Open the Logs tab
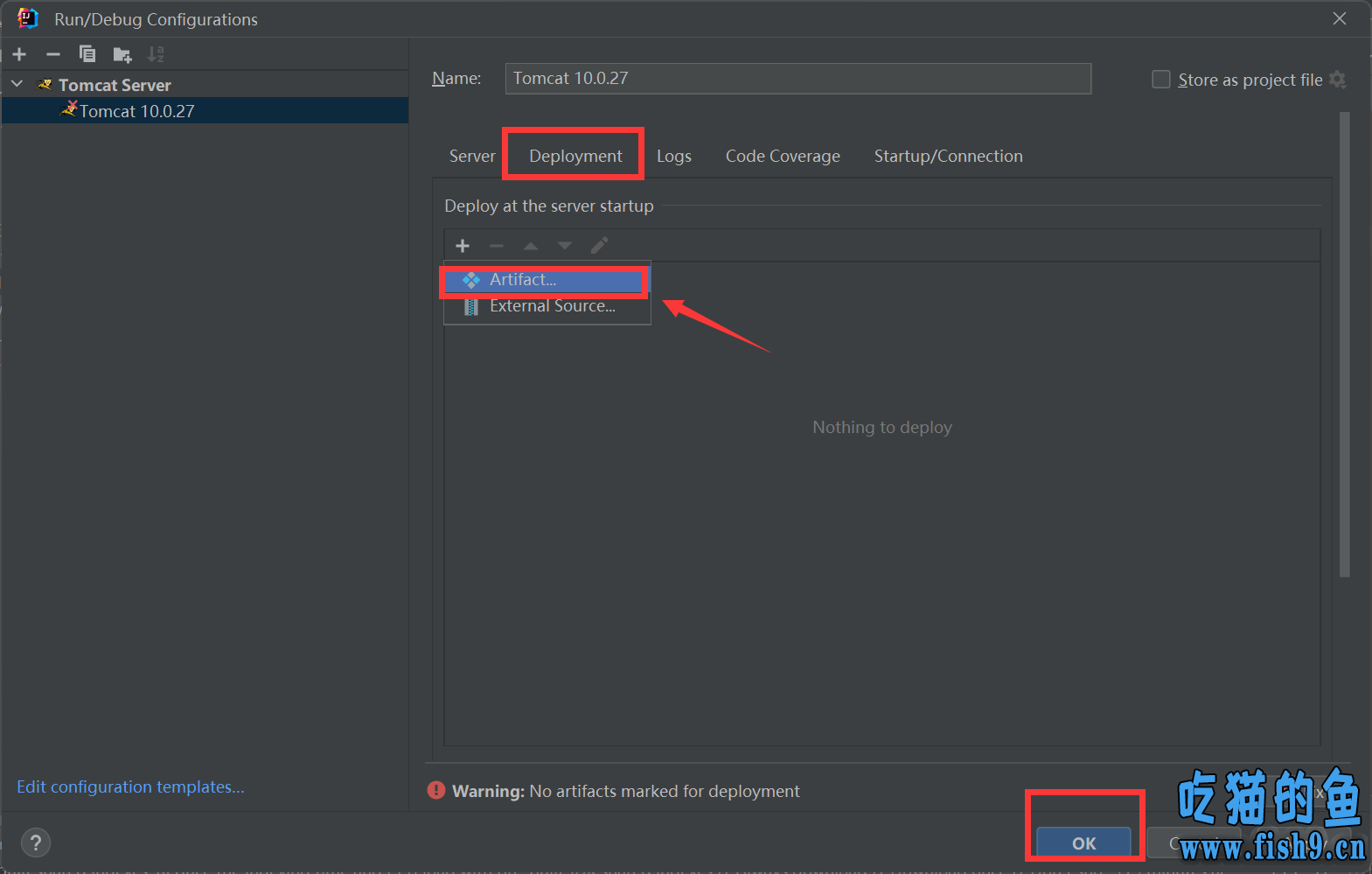Image resolution: width=1372 pixels, height=874 pixels. pyautogui.click(x=674, y=156)
